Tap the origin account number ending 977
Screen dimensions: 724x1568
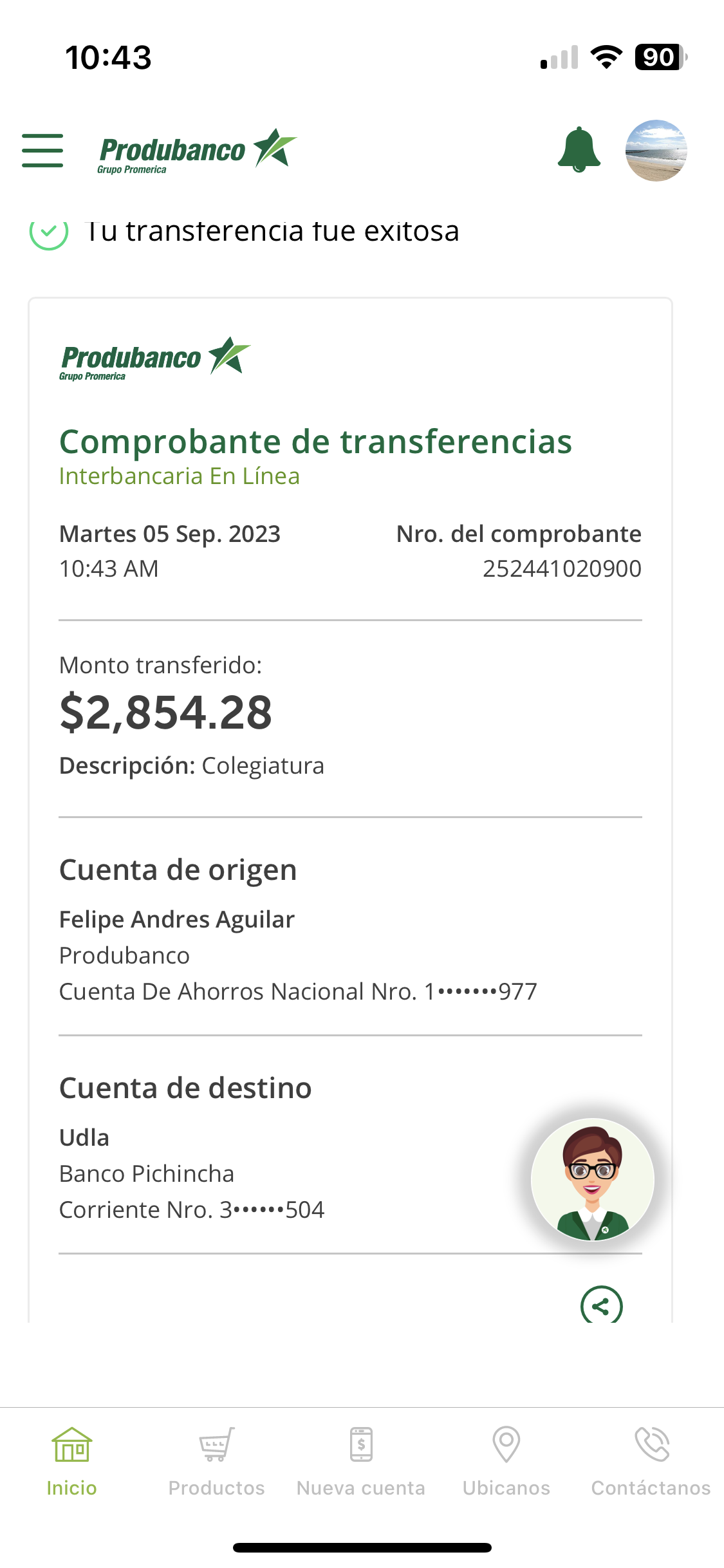[480, 992]
